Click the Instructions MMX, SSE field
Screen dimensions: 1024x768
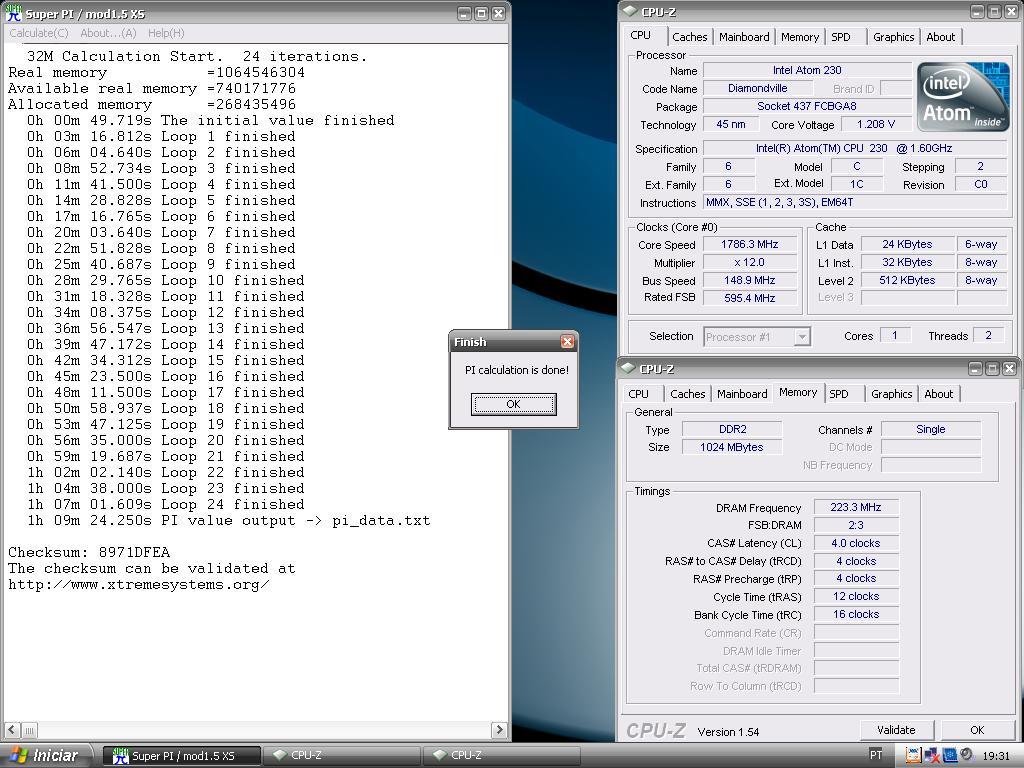tap(855, 202)
